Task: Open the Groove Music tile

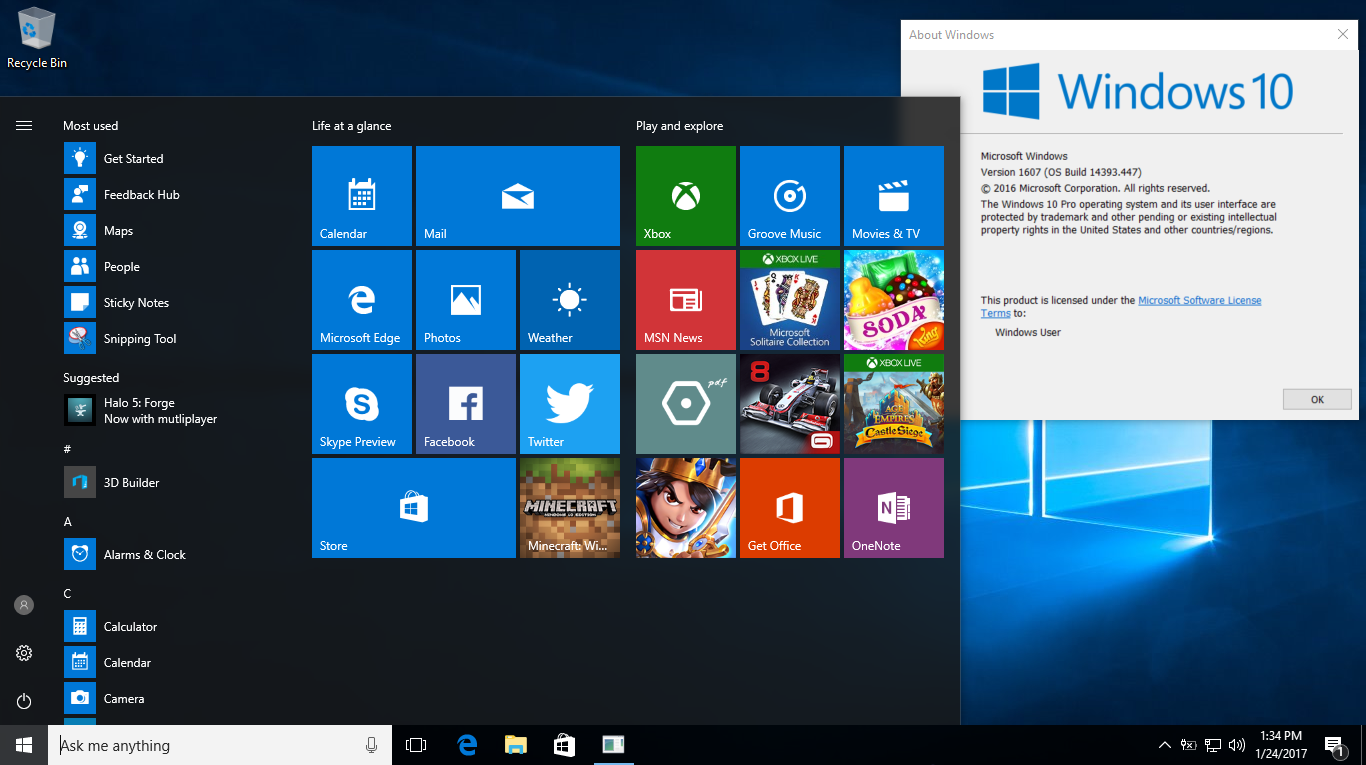Action: pyautogui.click(x=789, y=195)
